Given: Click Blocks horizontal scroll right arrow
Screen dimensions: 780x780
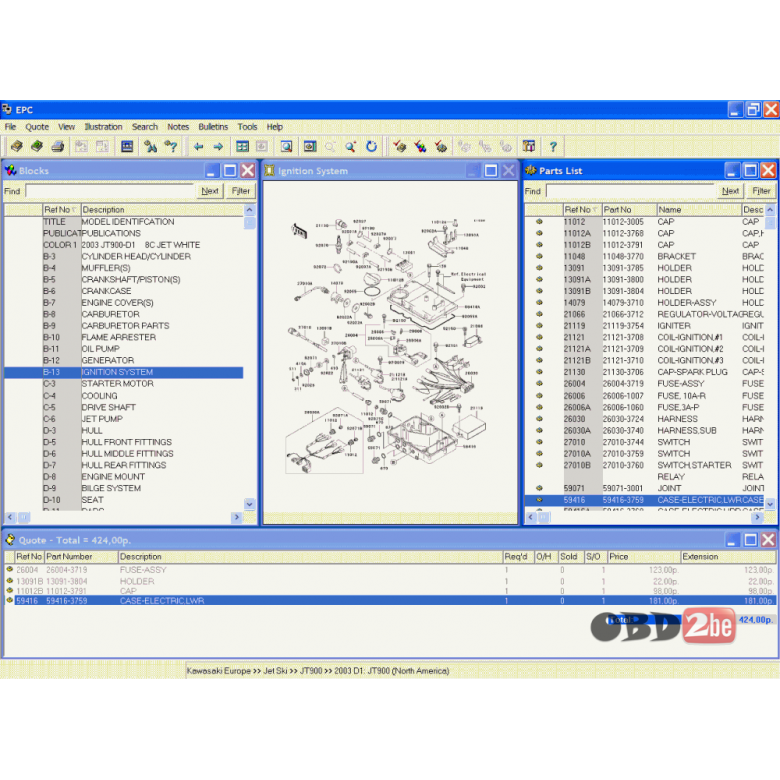Looking at the screenshot, I should 237,517.
